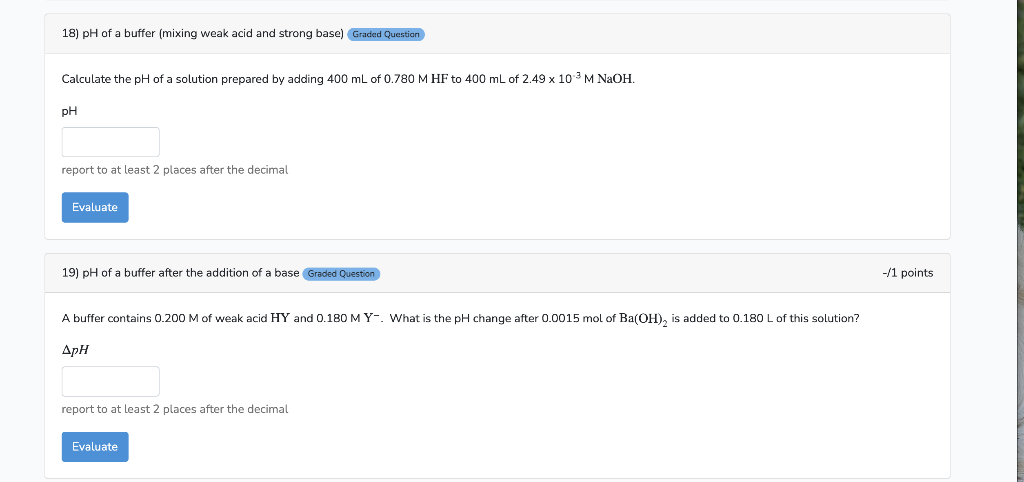
Task: Click the HY symbol in question 19
Action: coord(280,319)
